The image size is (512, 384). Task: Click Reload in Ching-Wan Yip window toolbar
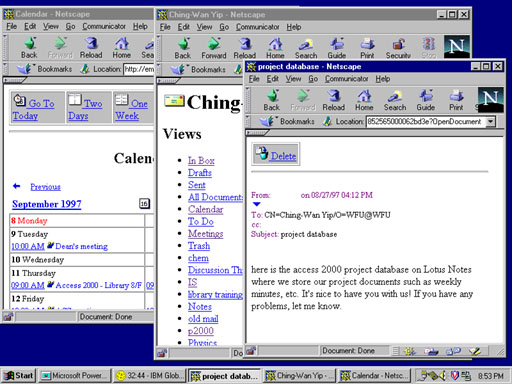coord(245,48)
